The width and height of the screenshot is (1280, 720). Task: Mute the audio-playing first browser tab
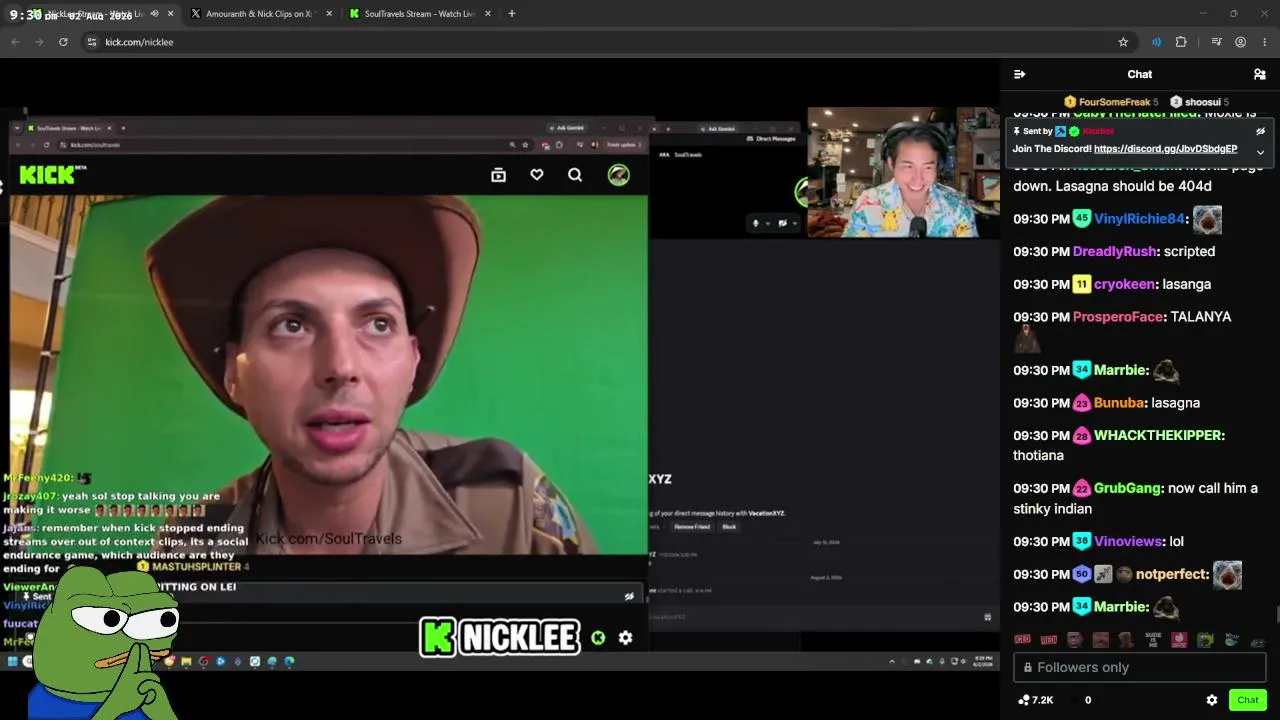(x=154, y=14)
